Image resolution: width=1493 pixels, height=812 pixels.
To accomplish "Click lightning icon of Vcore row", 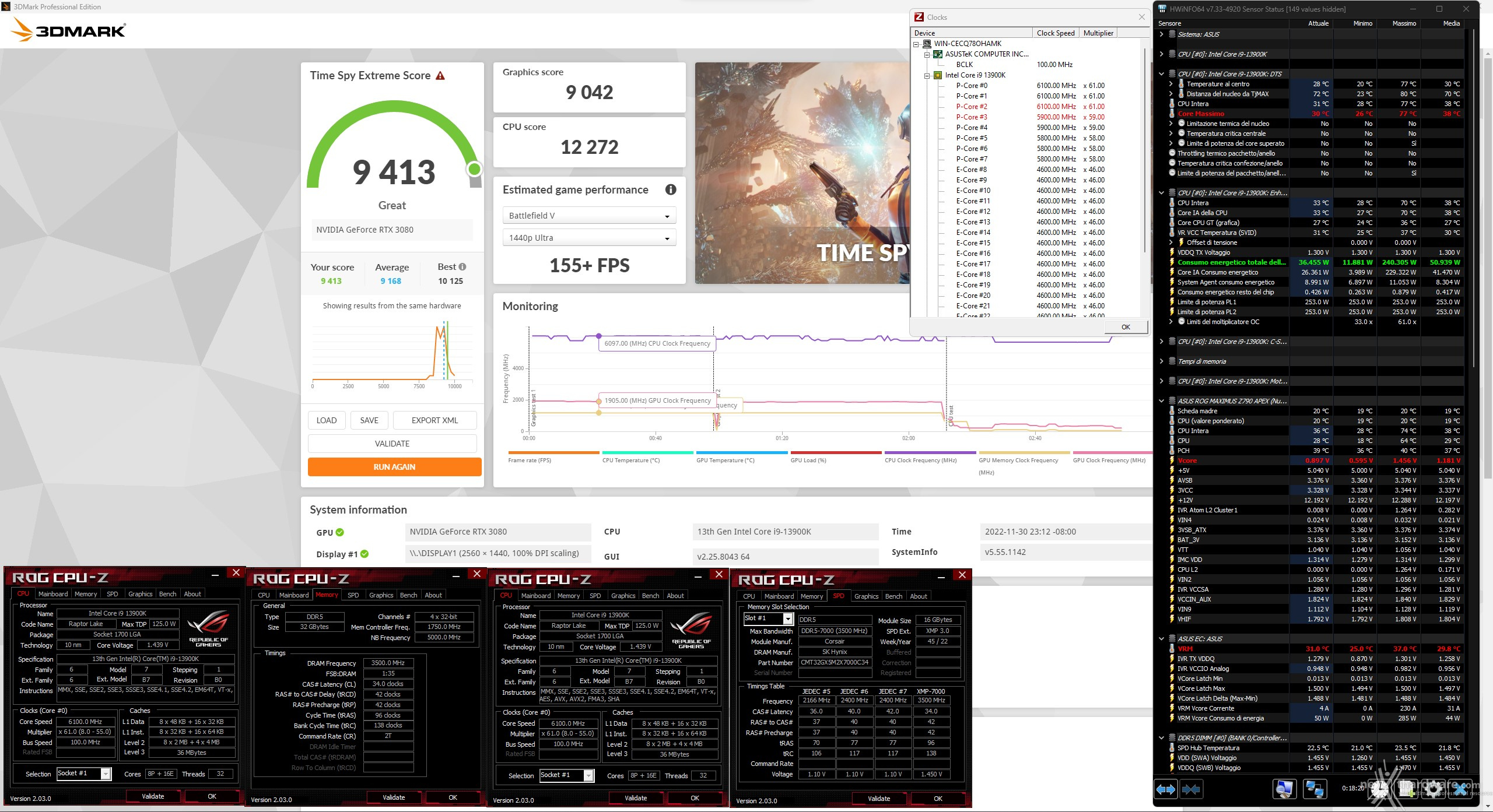I will point(1172,461).
